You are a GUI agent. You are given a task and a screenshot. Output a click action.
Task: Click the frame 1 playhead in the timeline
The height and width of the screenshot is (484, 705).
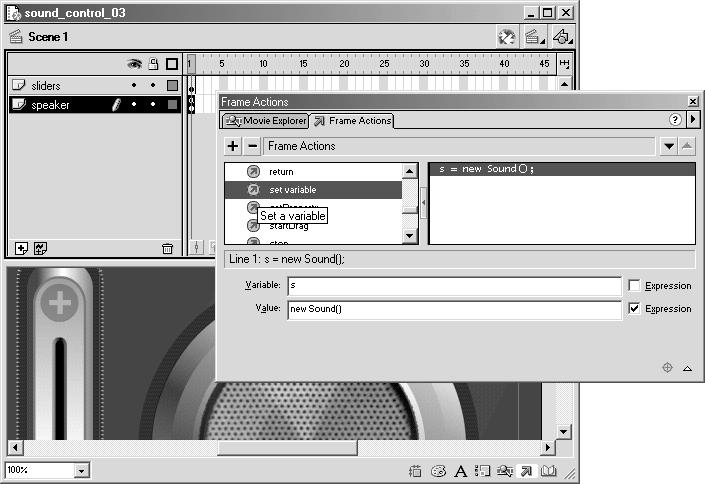pyautogui.click(x=190, y=64)
